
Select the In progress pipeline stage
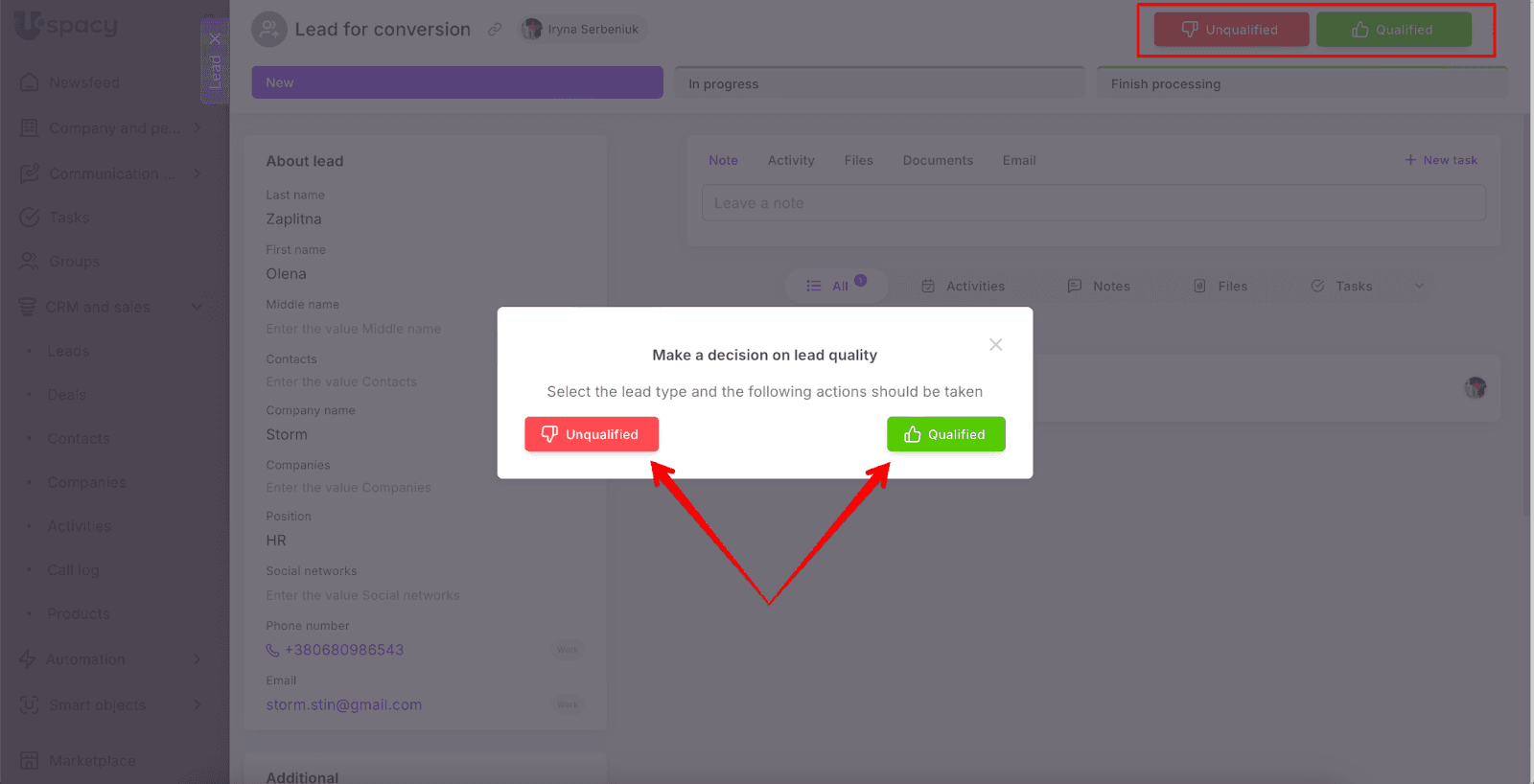click(879, 83)
